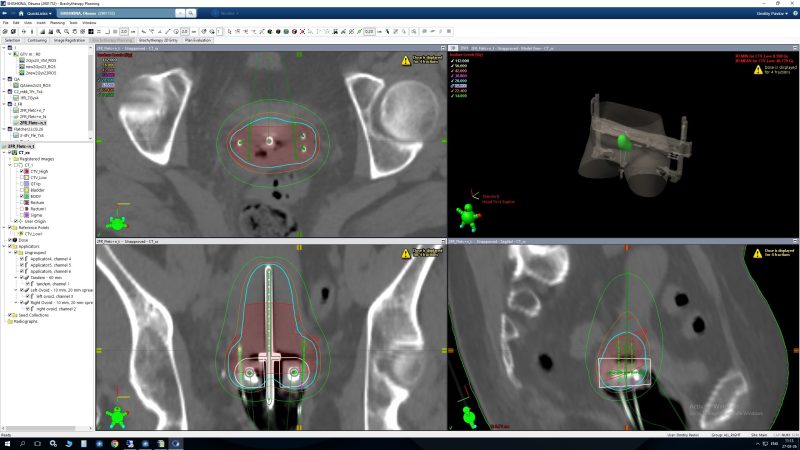Click the Windows Start button

coord(7,442)
